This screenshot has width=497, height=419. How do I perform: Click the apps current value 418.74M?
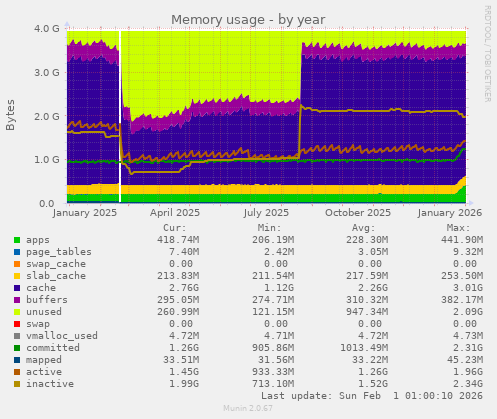click(x=178, y=240)
